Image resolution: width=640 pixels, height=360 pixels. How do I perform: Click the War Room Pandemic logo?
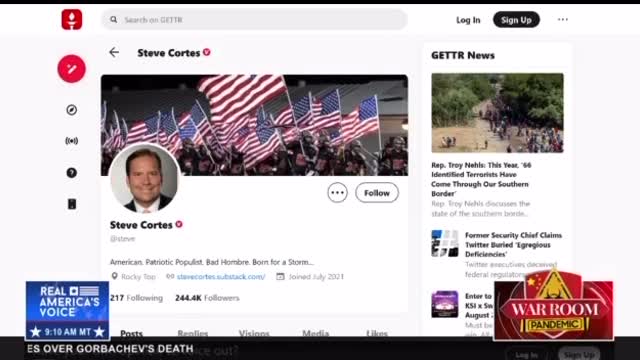[x=553, y=305]
